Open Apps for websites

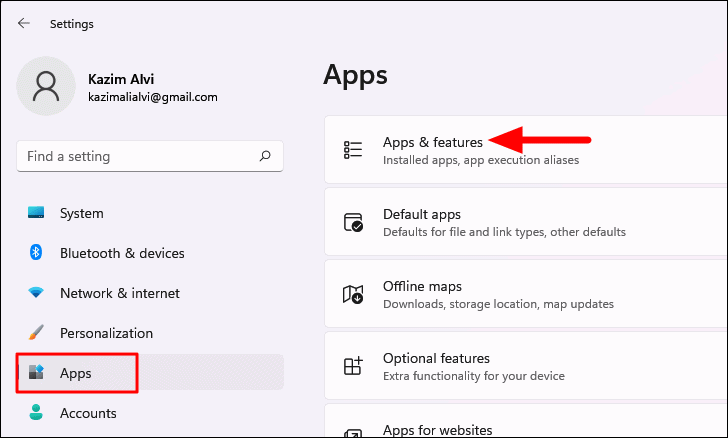(526, 421)
